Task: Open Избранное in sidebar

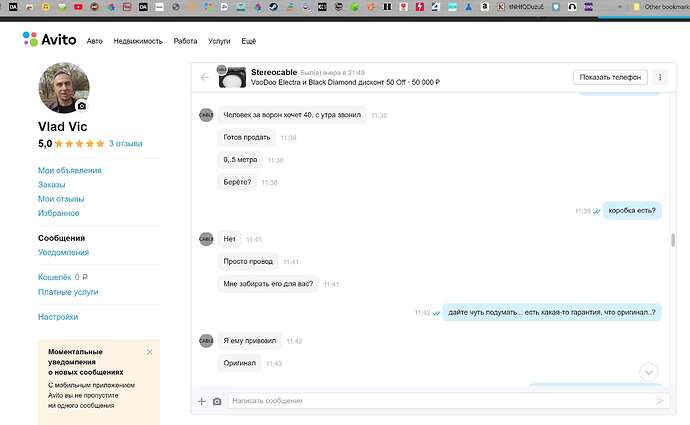Action: click(59, 213)
